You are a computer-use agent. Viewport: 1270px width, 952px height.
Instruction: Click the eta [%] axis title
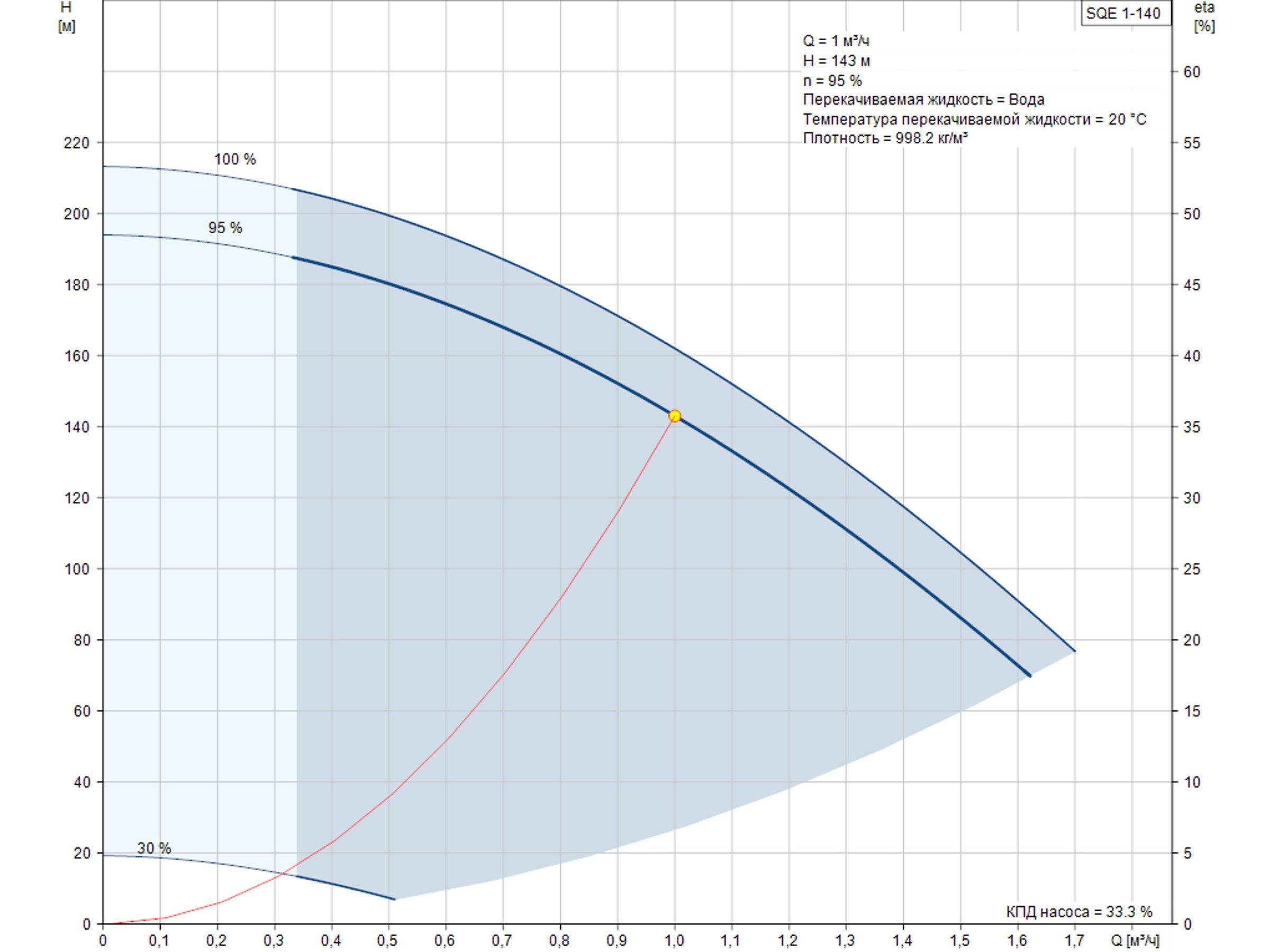pyautogui.click(x=1204, y=16)
